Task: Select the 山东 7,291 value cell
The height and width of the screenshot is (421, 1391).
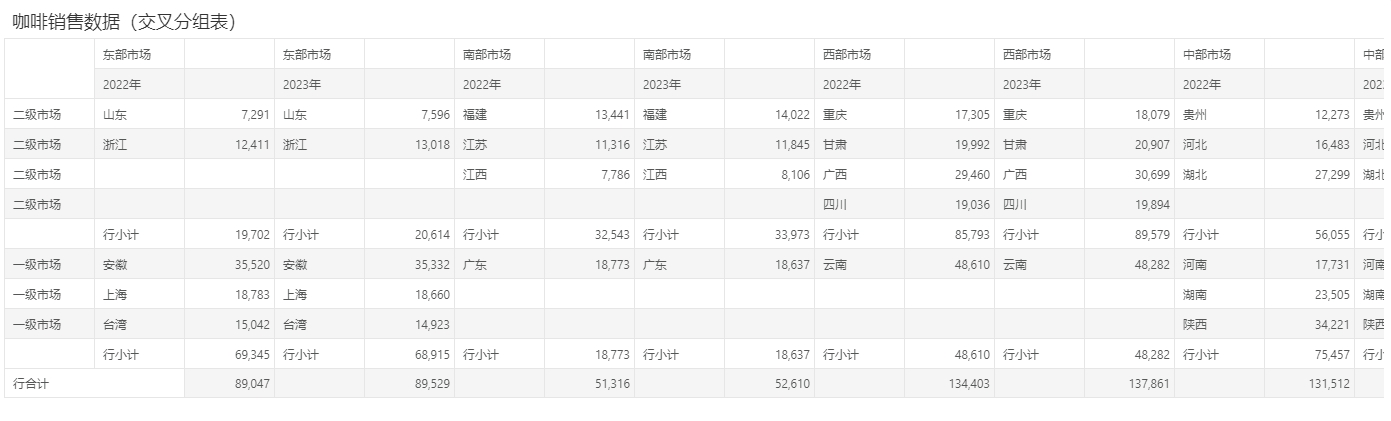Action: [x=230, y=114]
